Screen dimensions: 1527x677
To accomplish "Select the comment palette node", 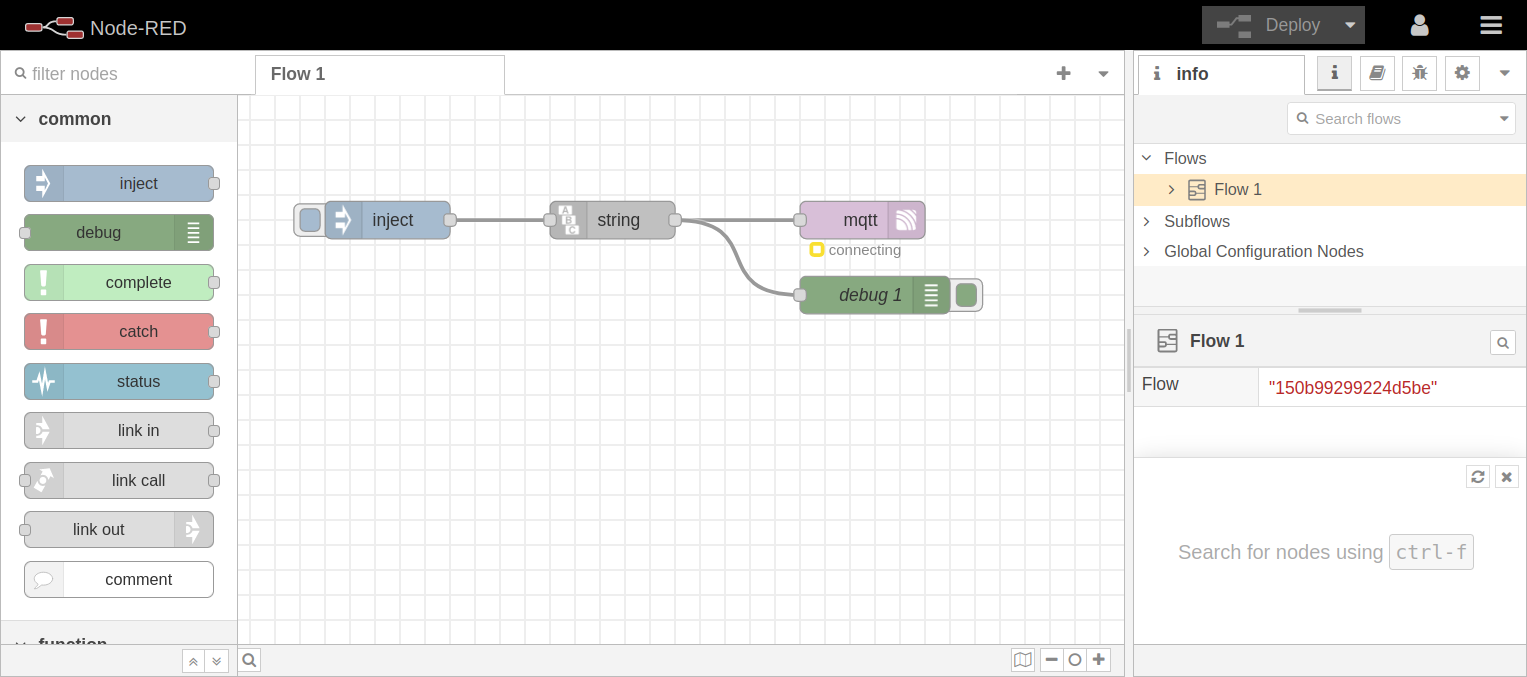I will [119, 580].
